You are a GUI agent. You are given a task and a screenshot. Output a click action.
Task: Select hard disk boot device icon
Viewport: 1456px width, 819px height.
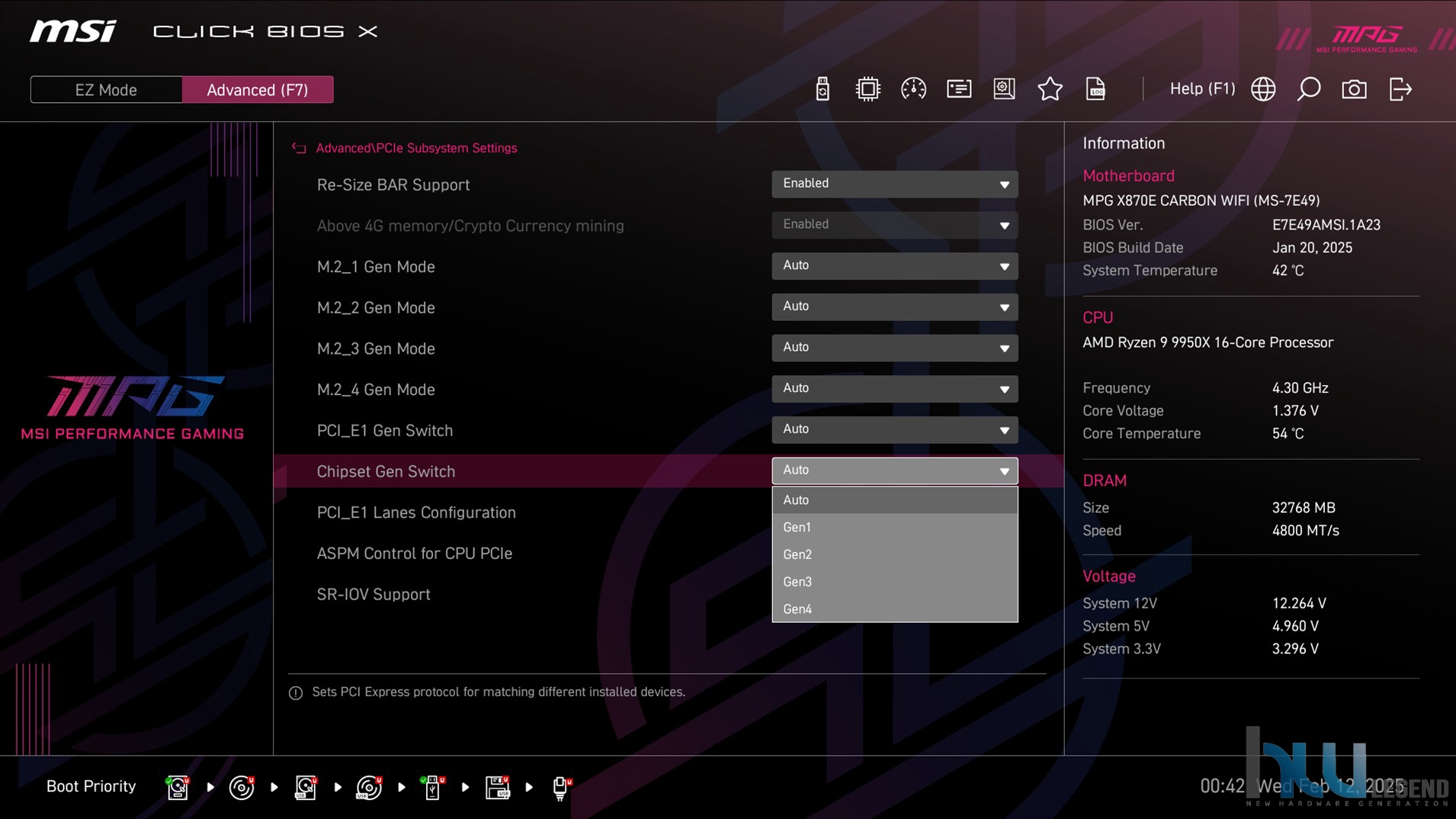pyautogui.click(x=178, y=787)
